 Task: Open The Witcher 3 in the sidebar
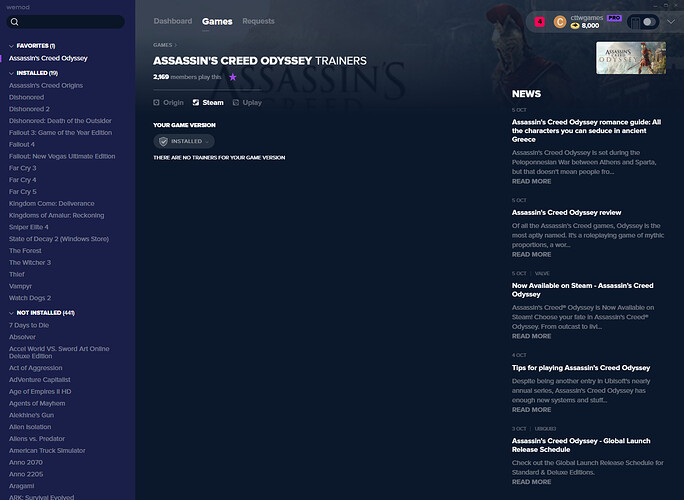point(30,262)
